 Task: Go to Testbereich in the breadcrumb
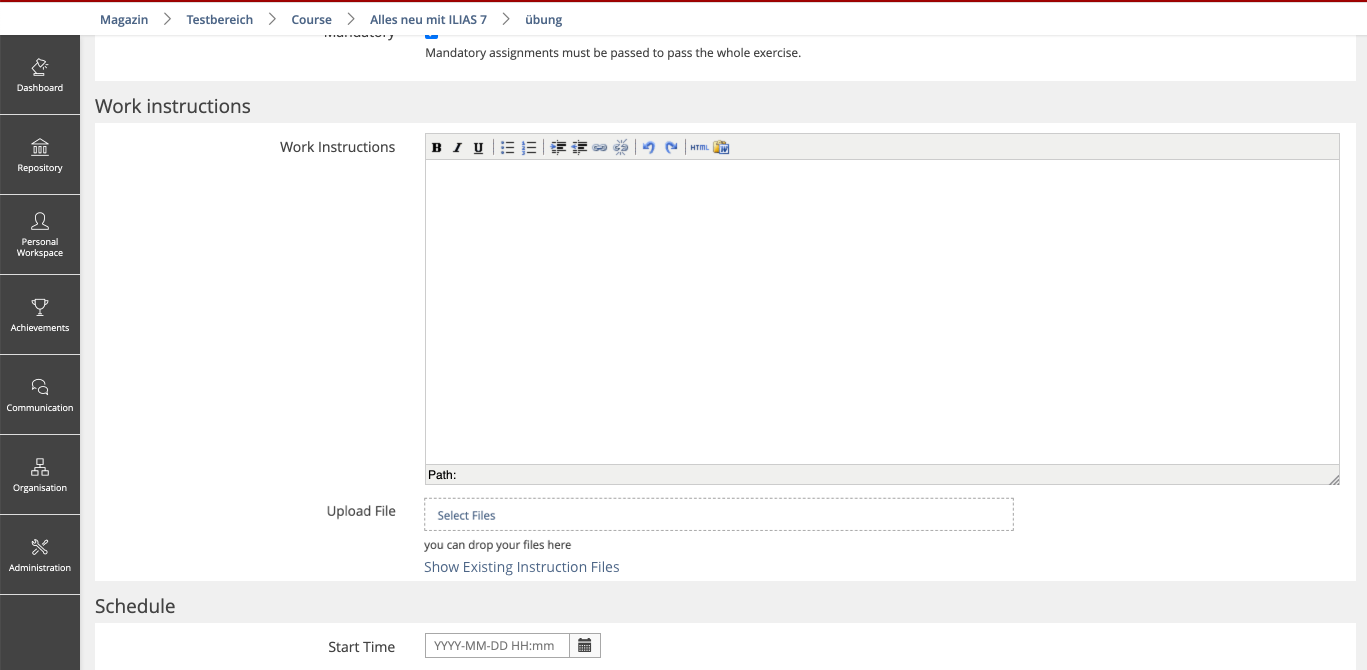tap(219, 19)
